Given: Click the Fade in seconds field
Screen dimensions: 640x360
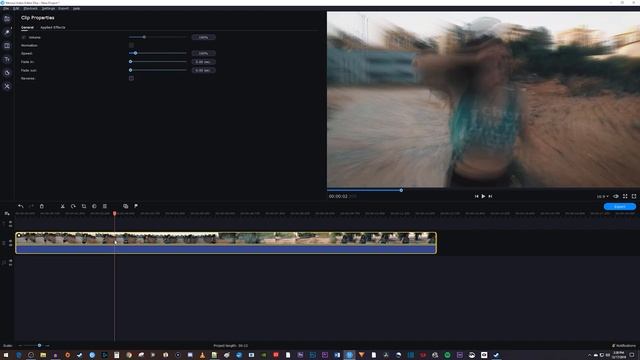Looking at the screenshot, I should coord(203,62).
